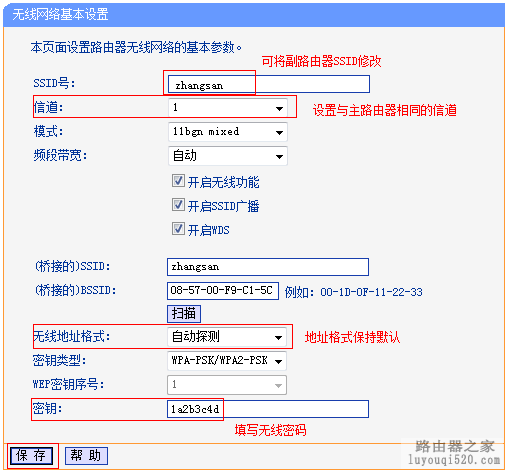Open the 频段带宽 bandwidth dropdown

tap(228, 156)
